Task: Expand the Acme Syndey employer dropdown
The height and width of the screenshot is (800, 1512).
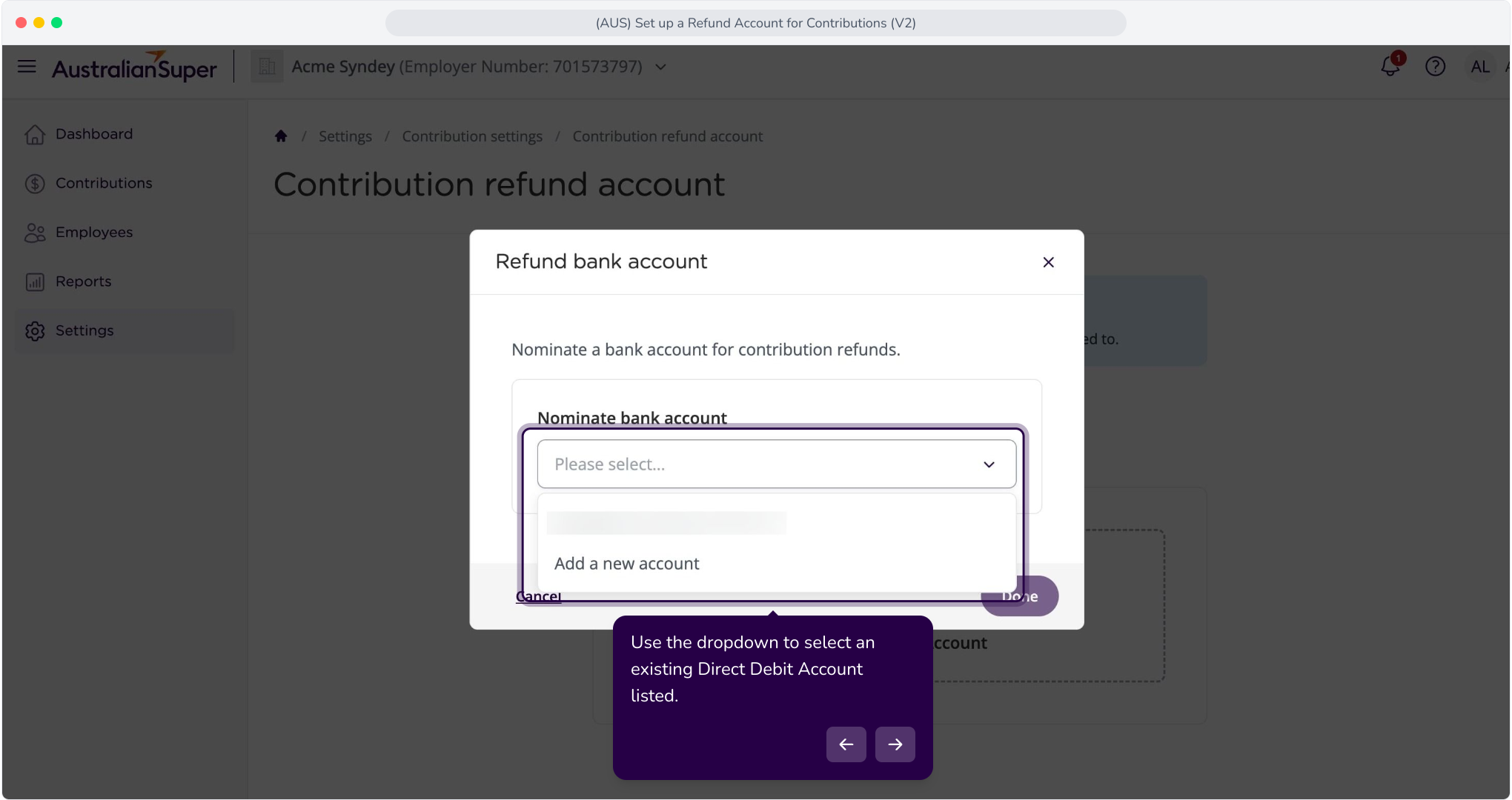Action: tap(660, 67)
